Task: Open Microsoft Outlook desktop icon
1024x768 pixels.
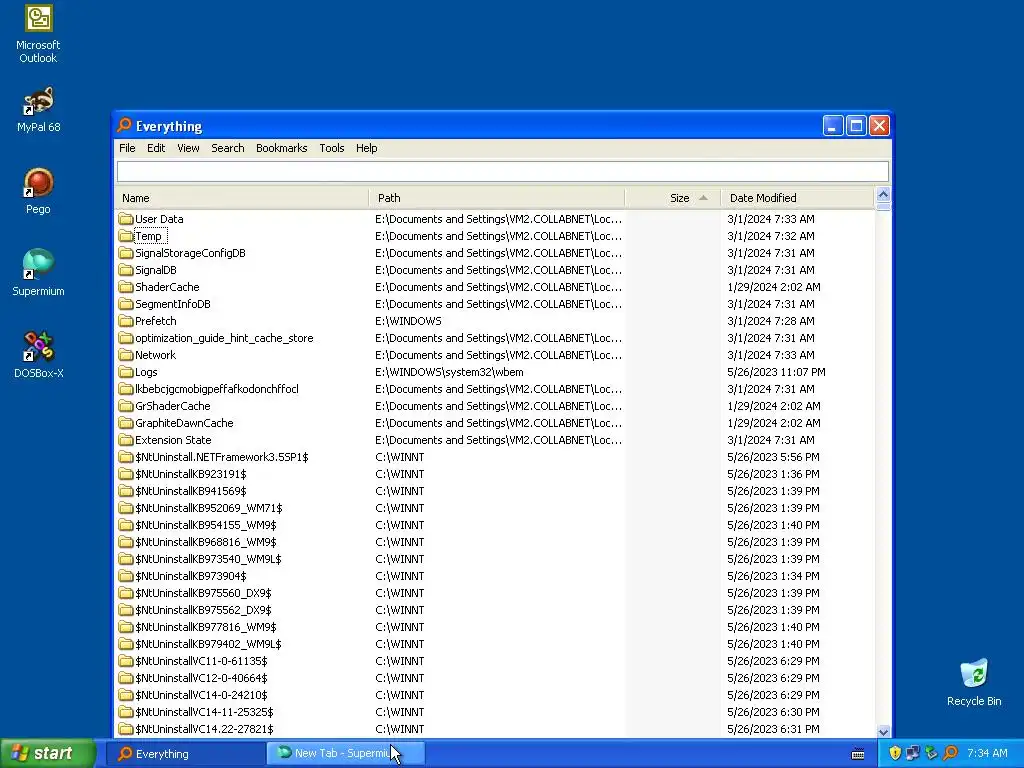Action: pos(38,33)
